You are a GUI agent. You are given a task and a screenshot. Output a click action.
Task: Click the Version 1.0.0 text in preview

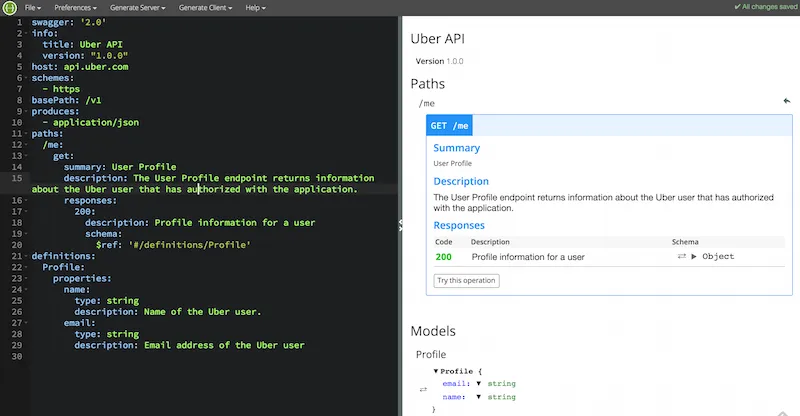(439, 61)
